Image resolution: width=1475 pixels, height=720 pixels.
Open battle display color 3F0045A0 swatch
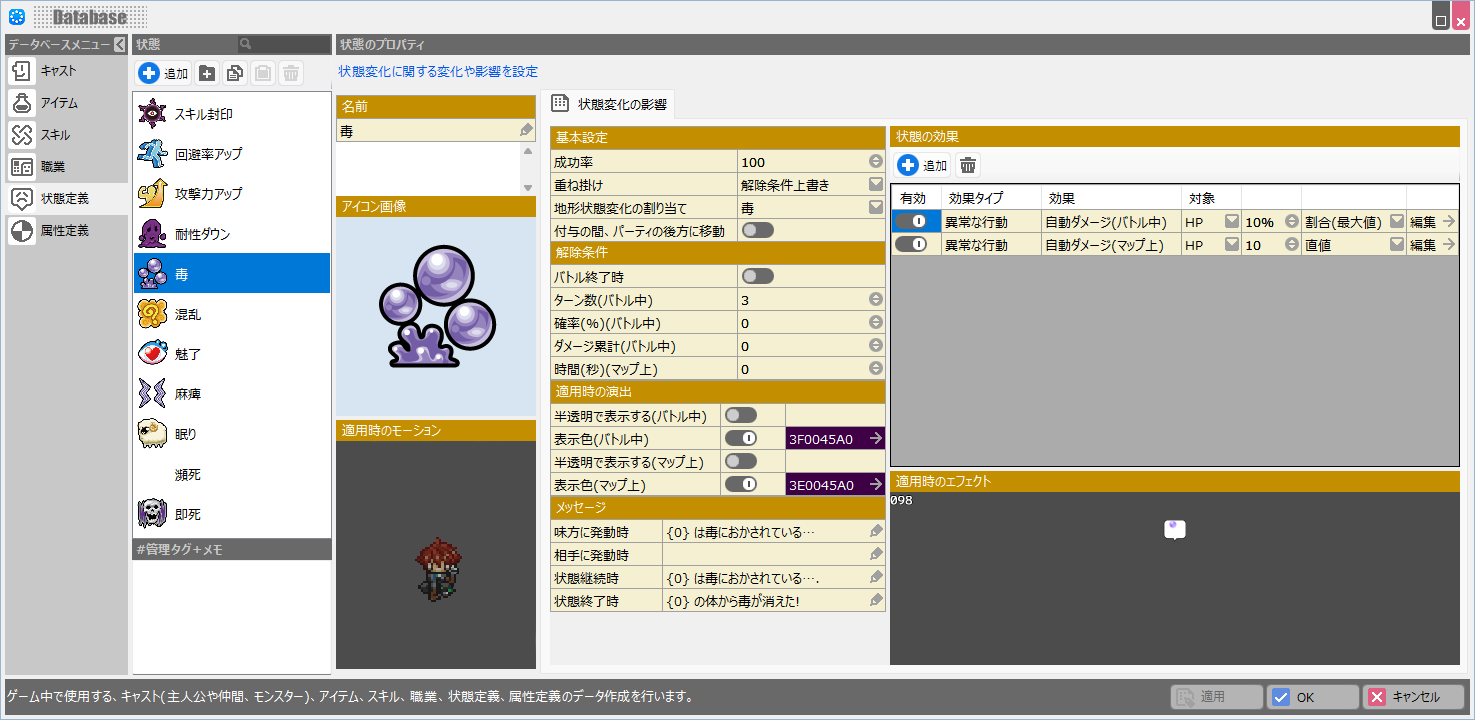[x=834, y=438]
